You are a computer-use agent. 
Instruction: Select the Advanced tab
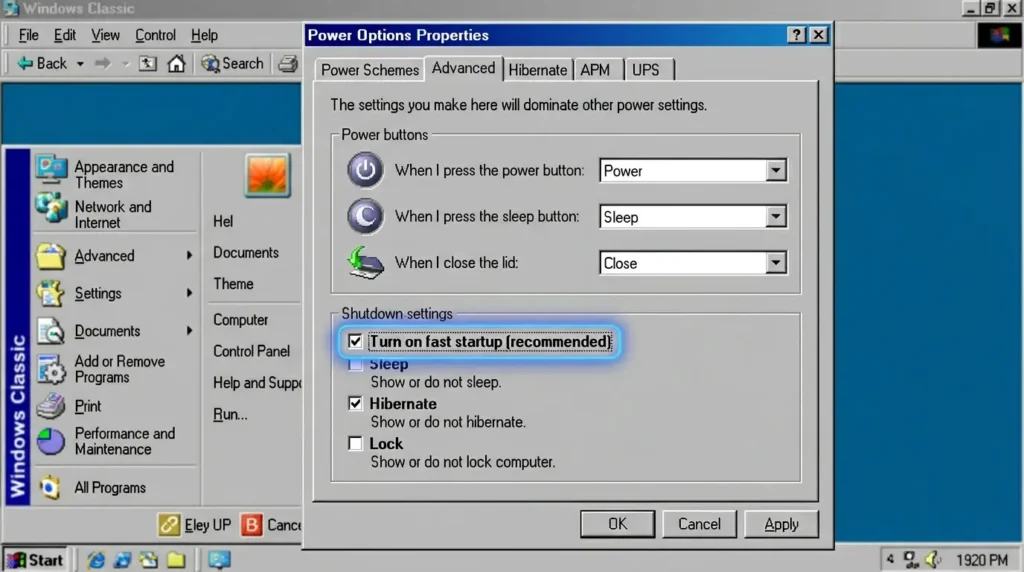pos(463,68)
